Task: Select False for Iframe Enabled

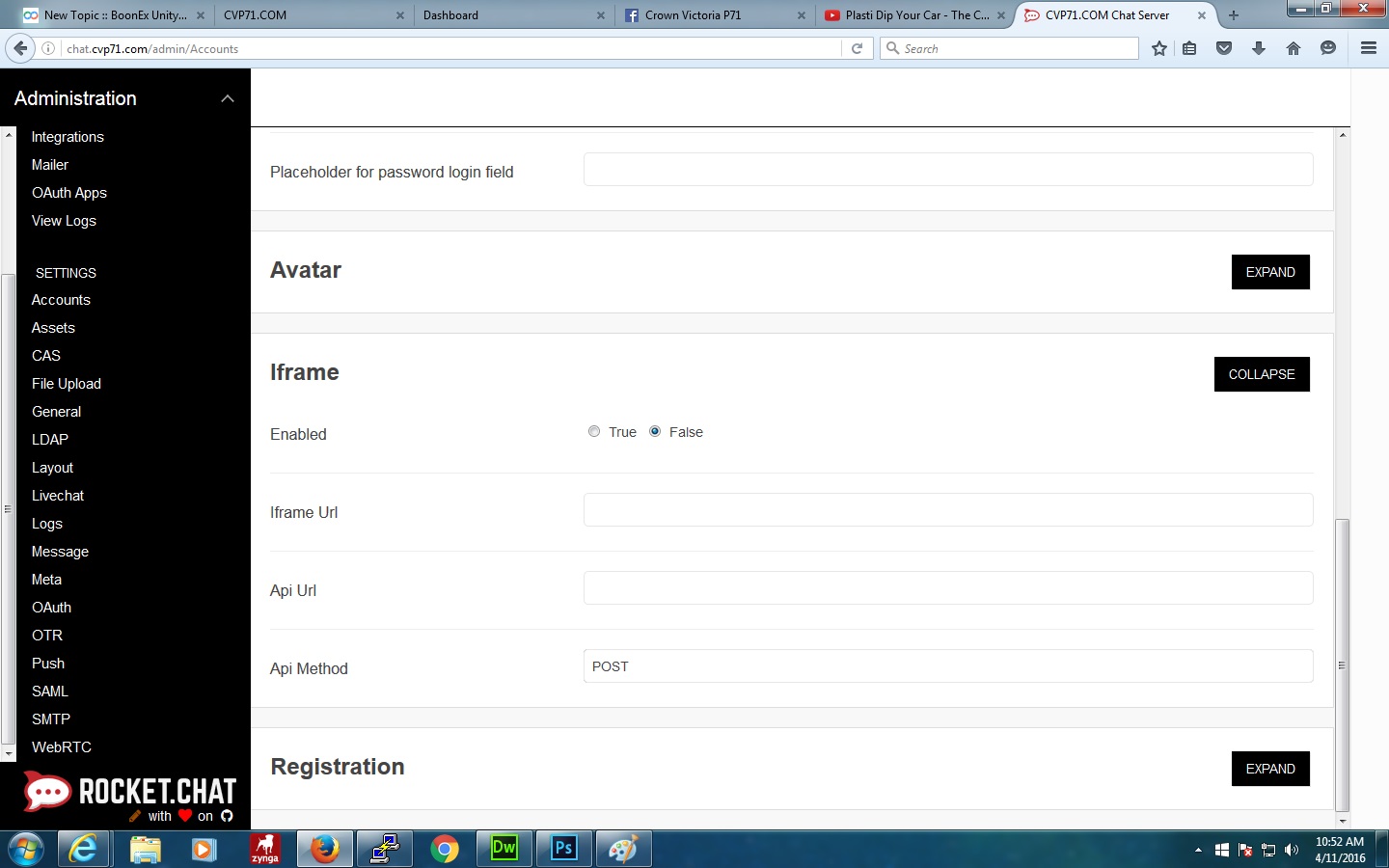Action: 655,432
